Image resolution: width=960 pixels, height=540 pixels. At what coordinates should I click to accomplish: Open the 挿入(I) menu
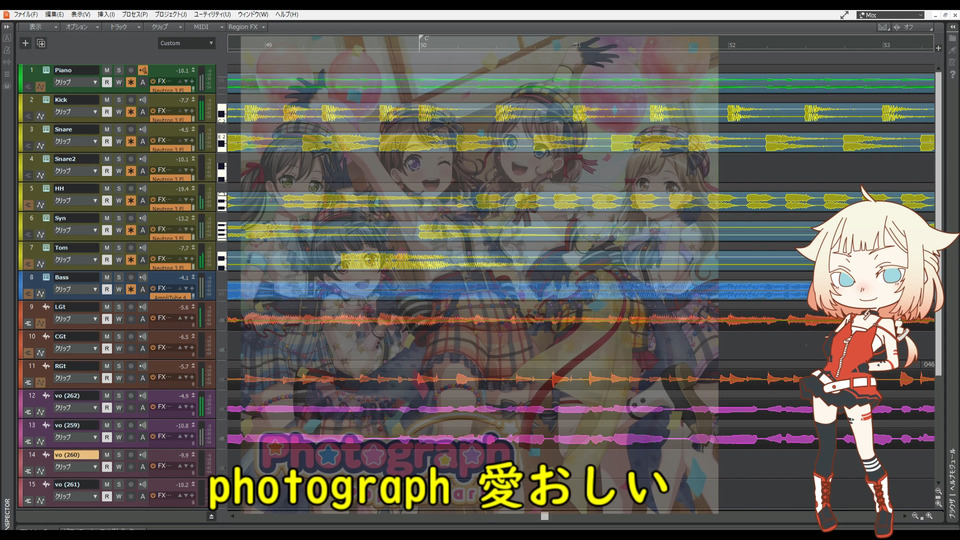[x=107, y=14]
